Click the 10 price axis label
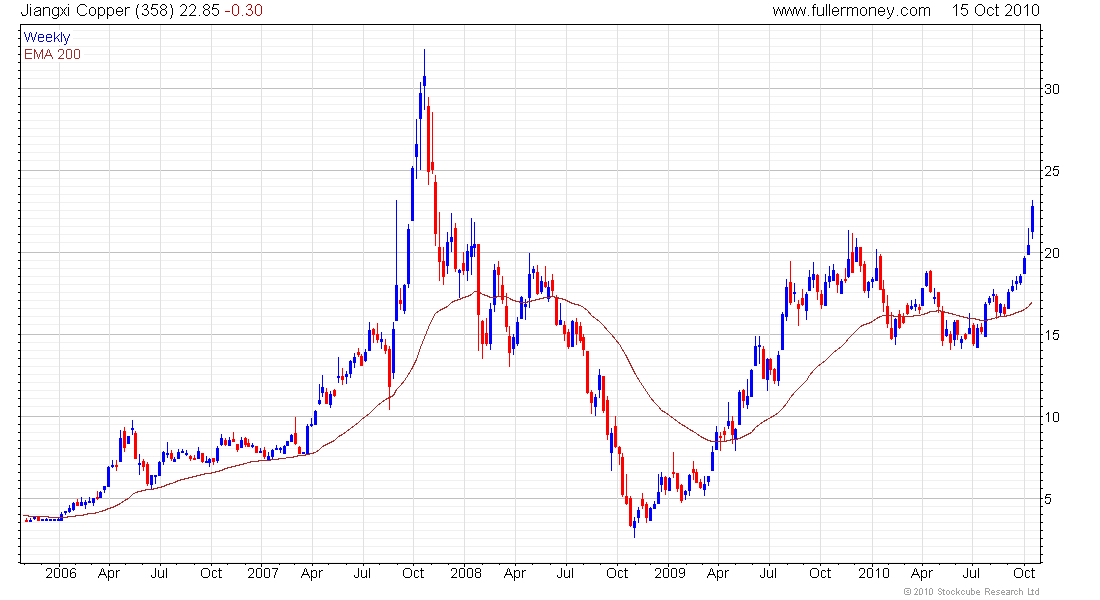Screen dimensions: 1100x600 click(1052, 418)
